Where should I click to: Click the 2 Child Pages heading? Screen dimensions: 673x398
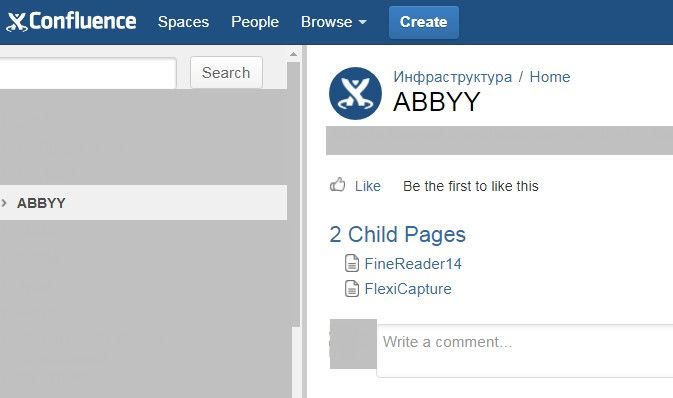[397, 234]
